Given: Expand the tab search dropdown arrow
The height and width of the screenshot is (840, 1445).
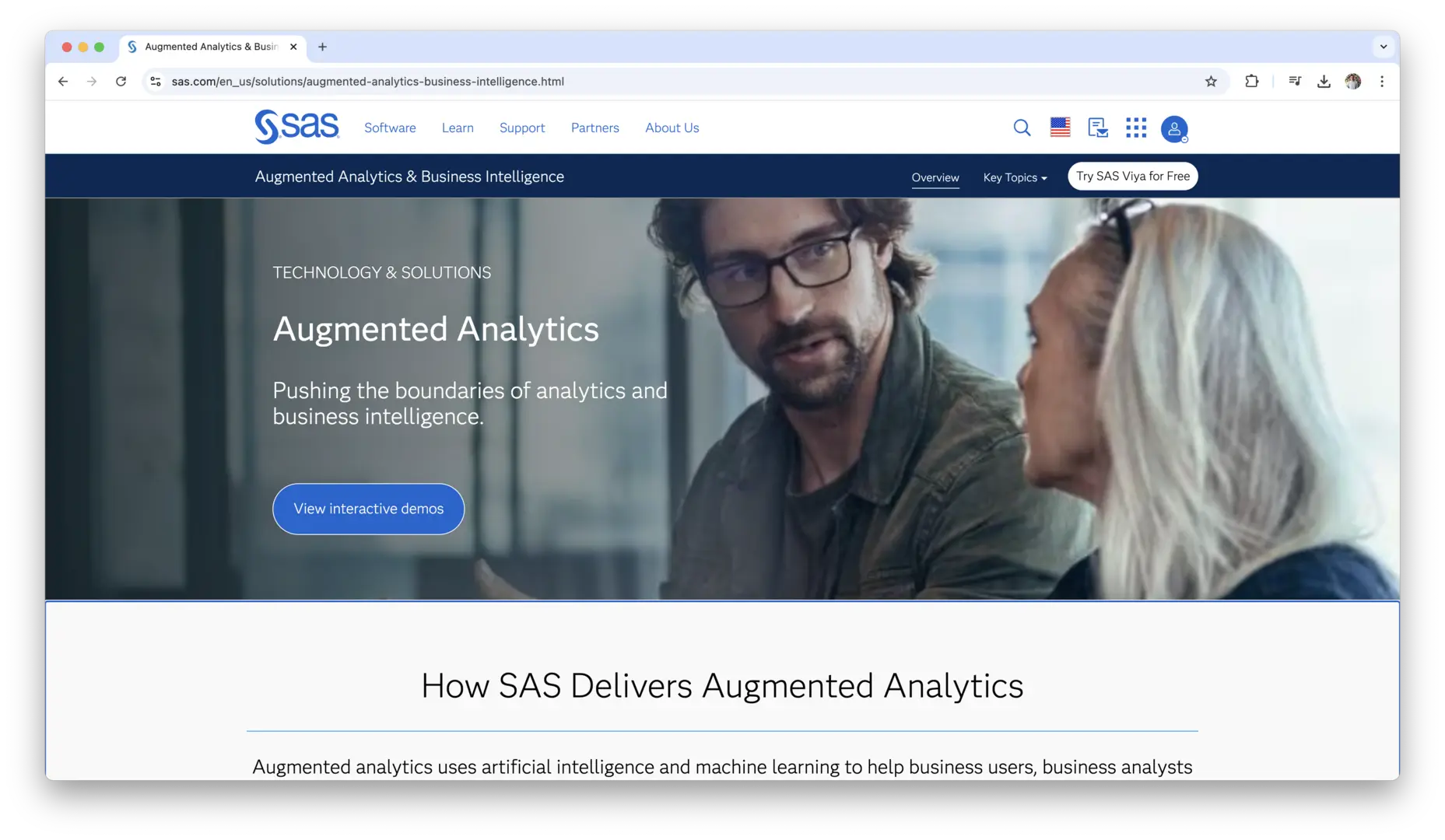Looking at the screenshot, I should tap(1383, 47).
